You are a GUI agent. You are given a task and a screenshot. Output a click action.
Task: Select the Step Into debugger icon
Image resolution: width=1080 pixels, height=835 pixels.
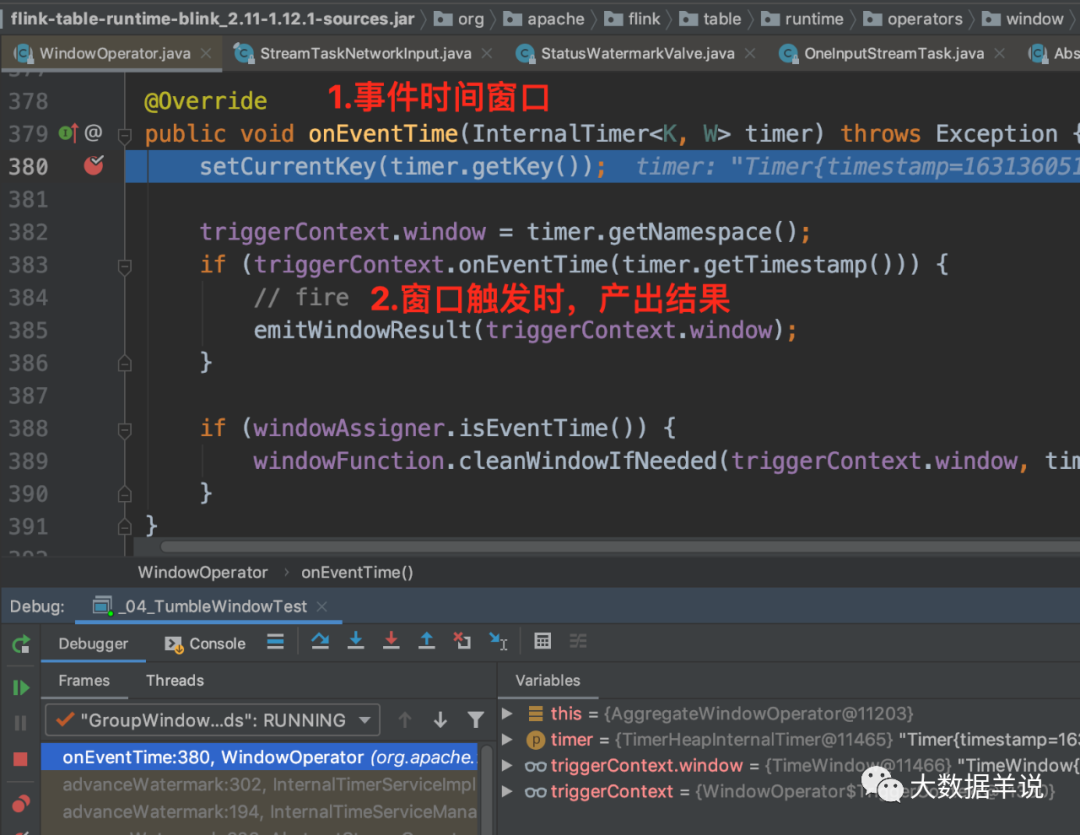click(x=356, y=644)
